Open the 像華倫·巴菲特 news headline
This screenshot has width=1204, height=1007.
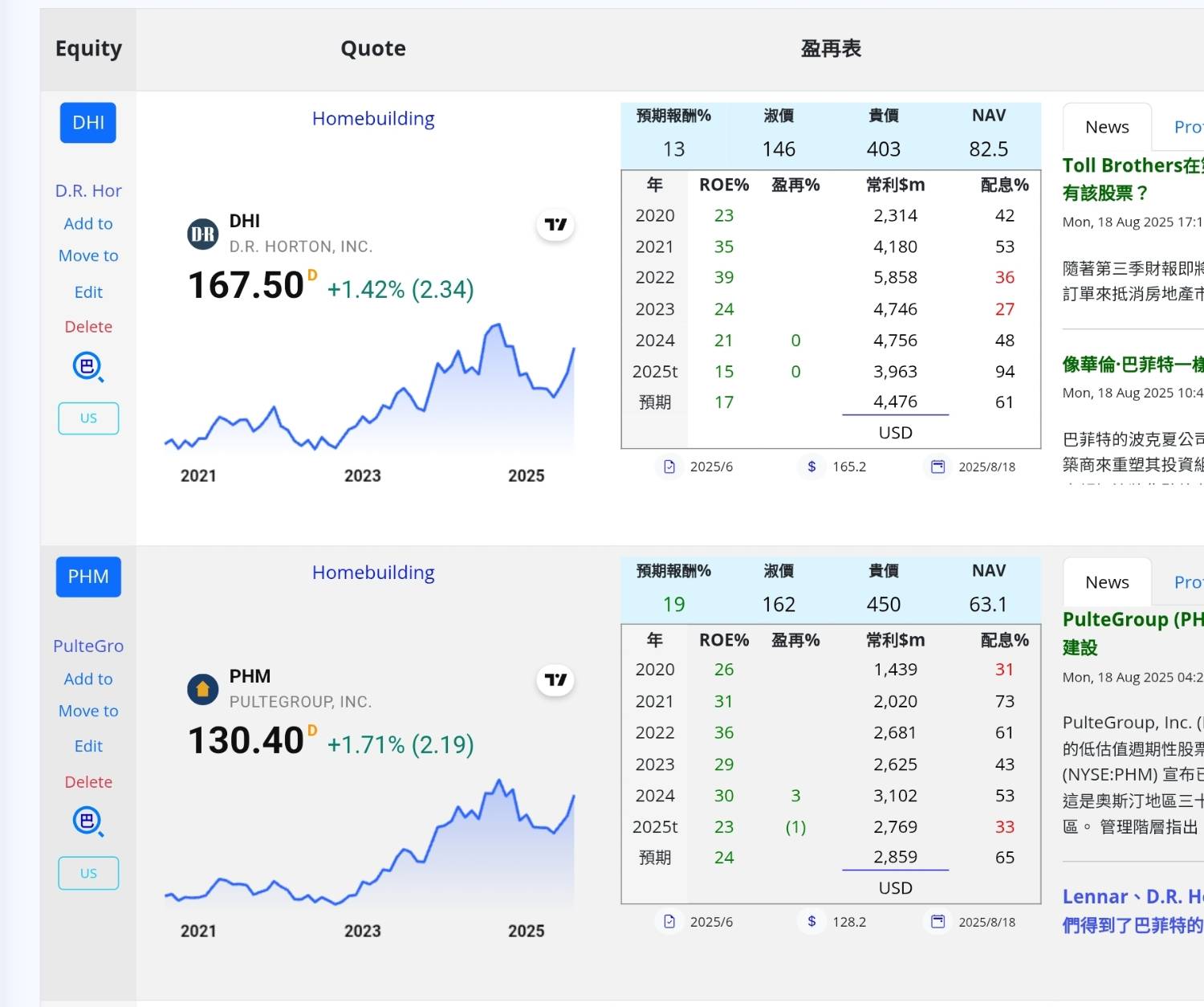(x=1133, y=365)
